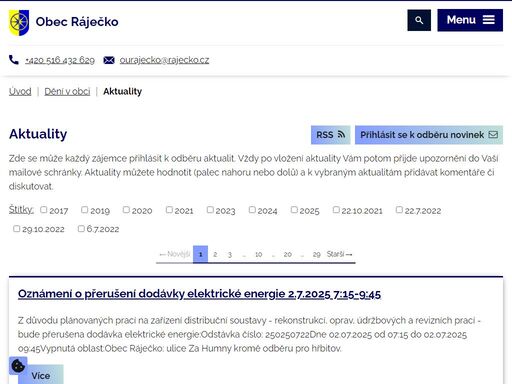The height and width of the screenshot is (384, 512).
Task: Click the envelope mail icon
Action: point(109,60)
